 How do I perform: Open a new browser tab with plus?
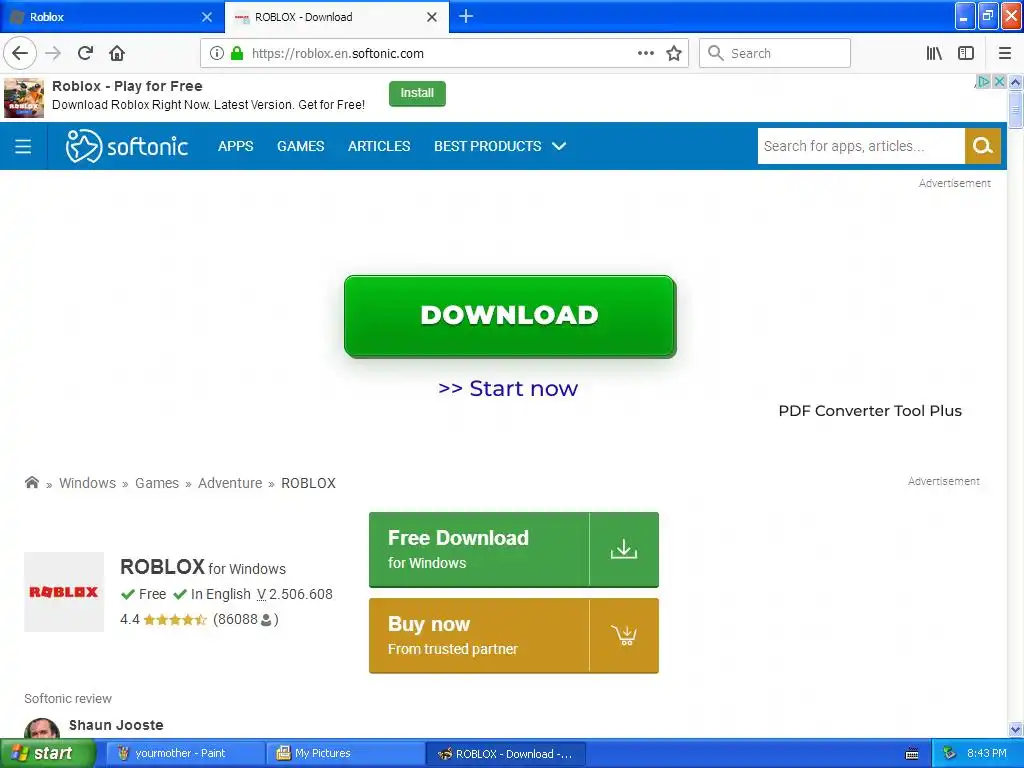(466, 16)
